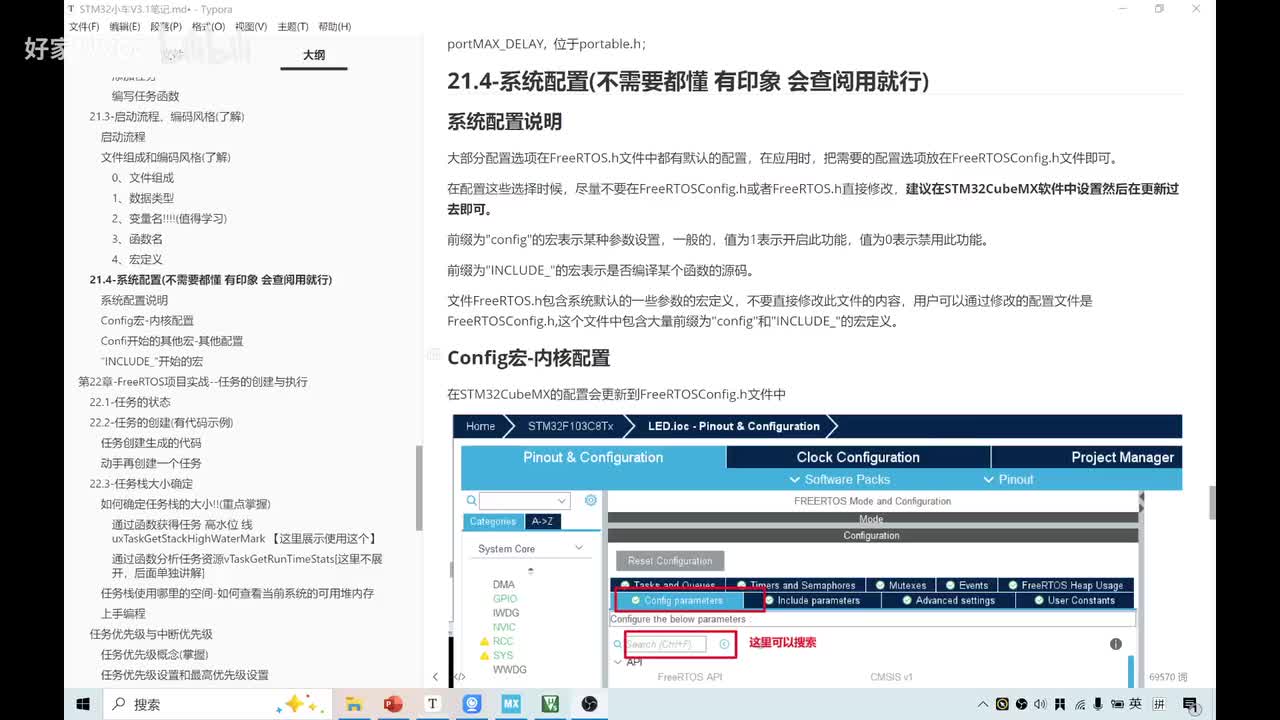The width and height of the screenshot is (1280, 720).
Task: Go to outline entry 上手编程
Action: tap(123, 613)
